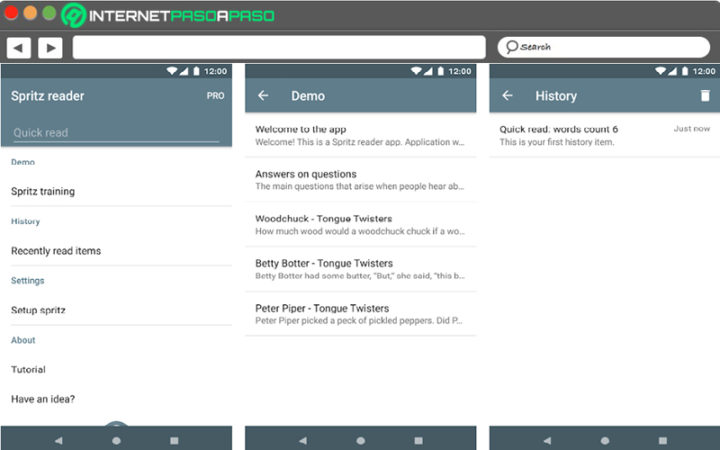Tap the Android home circle in Demo screen
The width and height of the screenshot is (720, 450).
click(361, 440)
